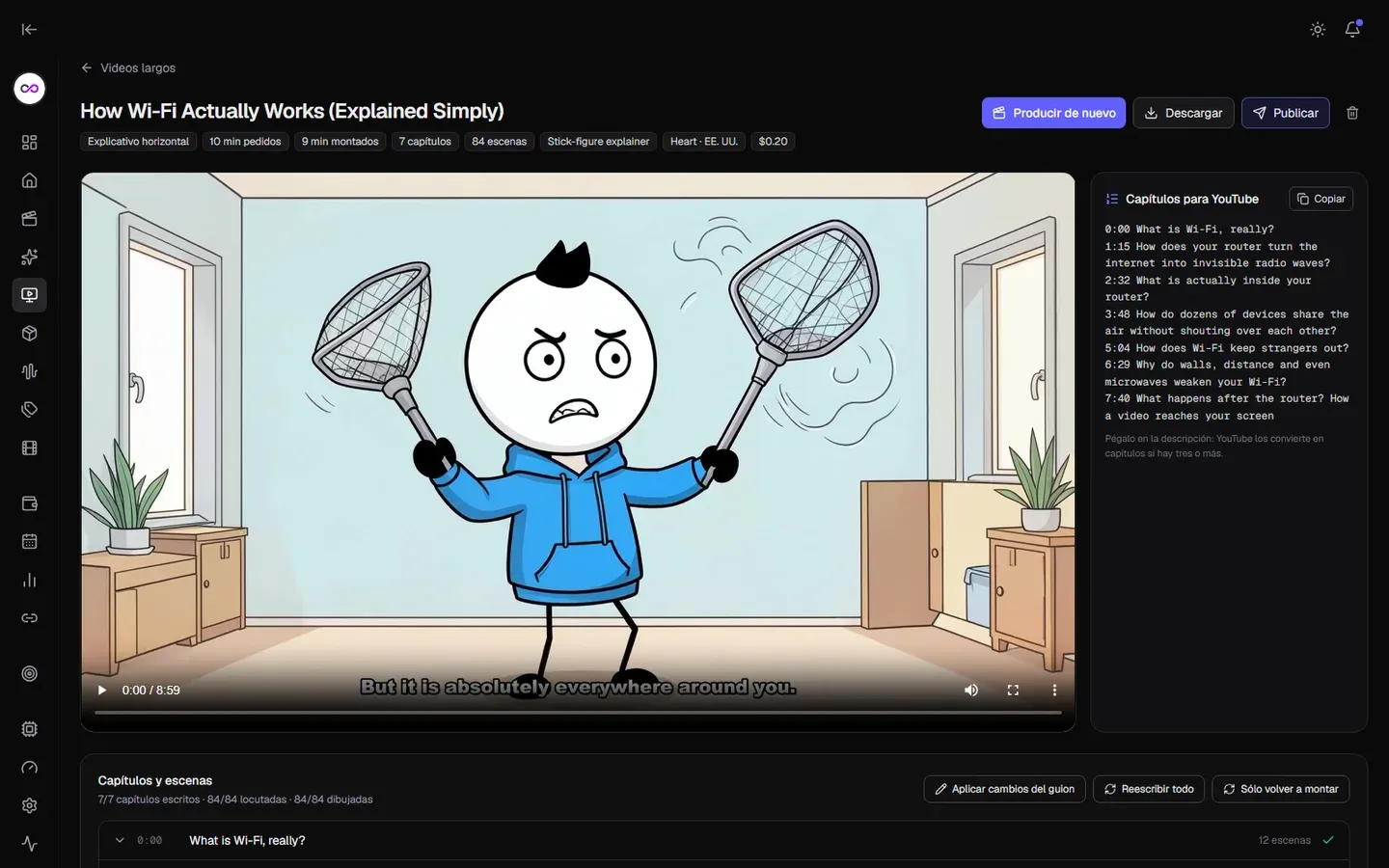This screenshot has width=1389, height=868.
Task: Click Reescribir todo button
Action: (1149, 789)
